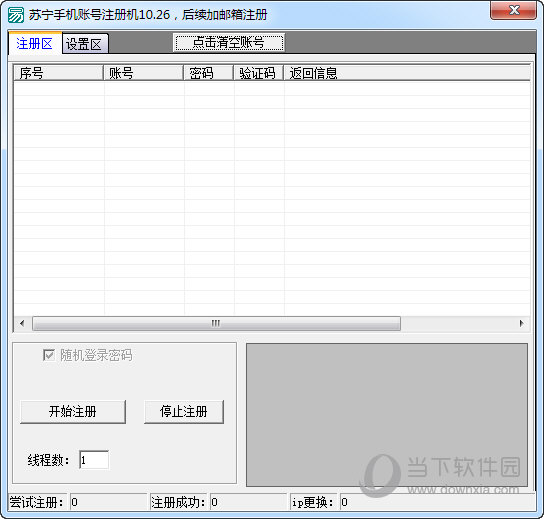544x519 pixels.
Task: Click the 返回信息 column header
Action: [x=407, y=73]
